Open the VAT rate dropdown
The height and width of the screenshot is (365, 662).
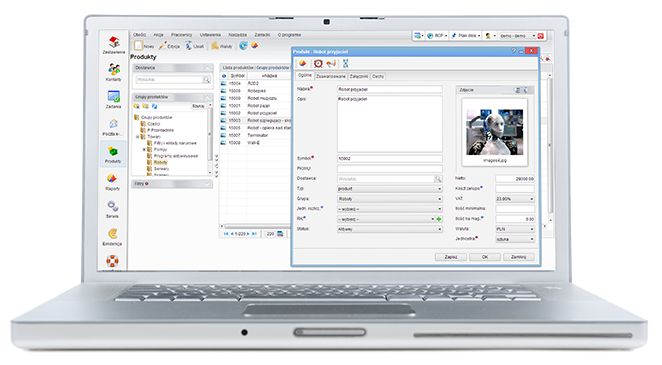click(x=515, y=199)
